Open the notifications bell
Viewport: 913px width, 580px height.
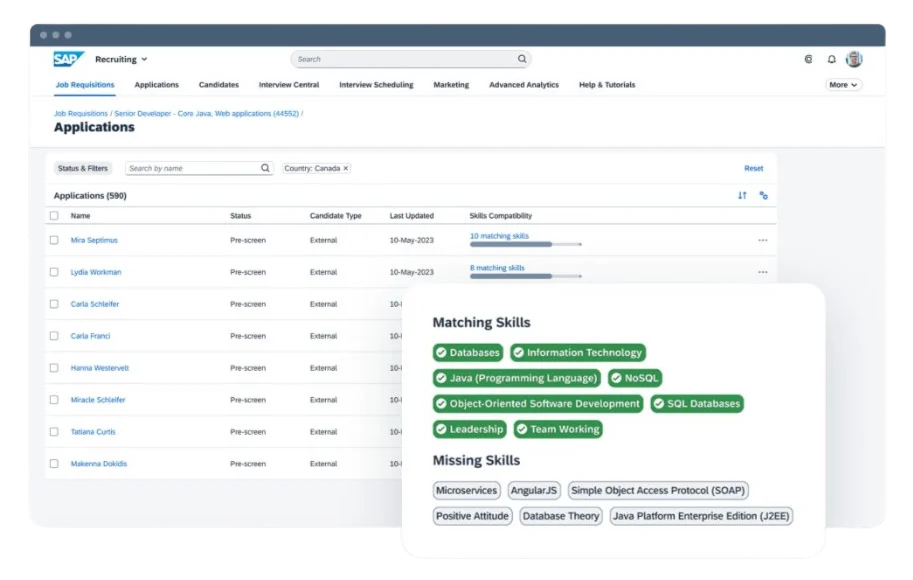[831, 59]
